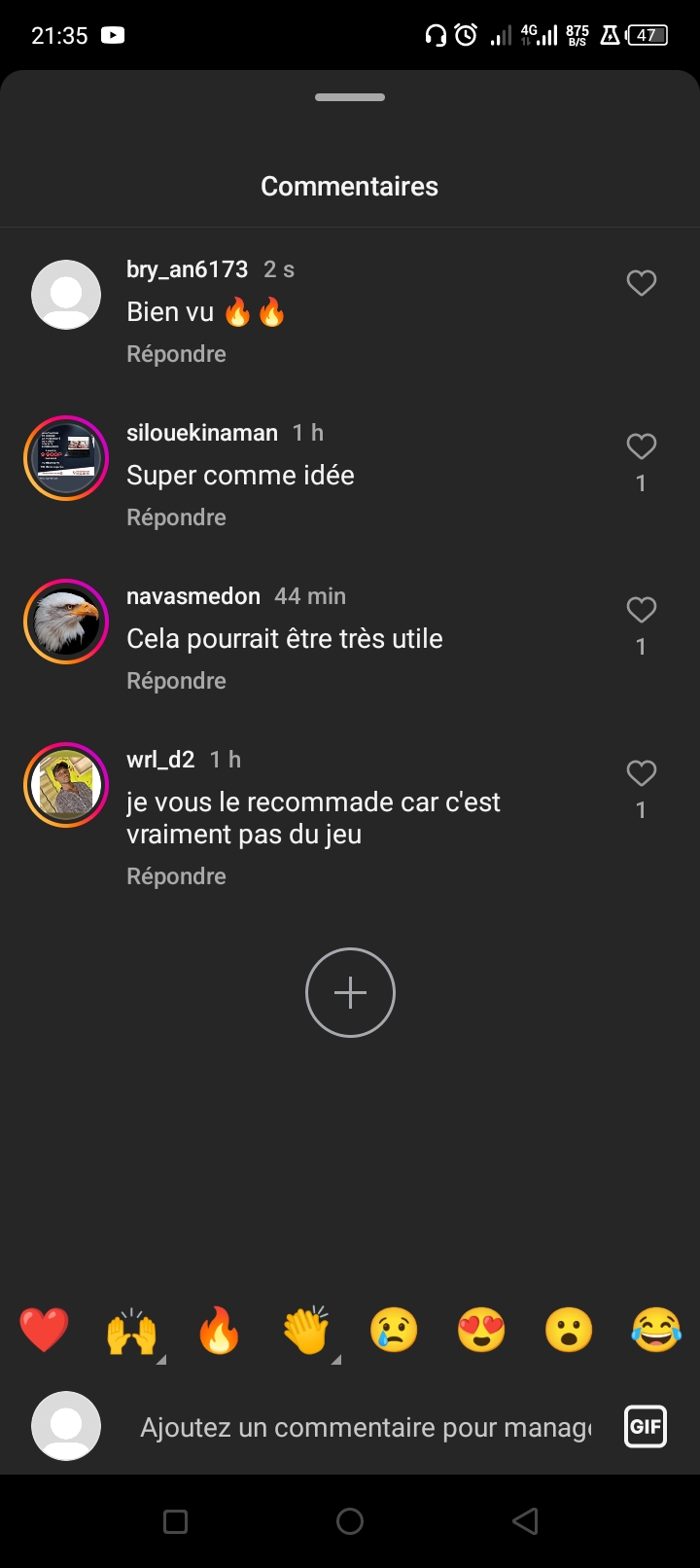Viewport: 700px width, 1568px height.
Task: Toggle the like heart on navasmedon's comment
Action: tap(641, 610)
